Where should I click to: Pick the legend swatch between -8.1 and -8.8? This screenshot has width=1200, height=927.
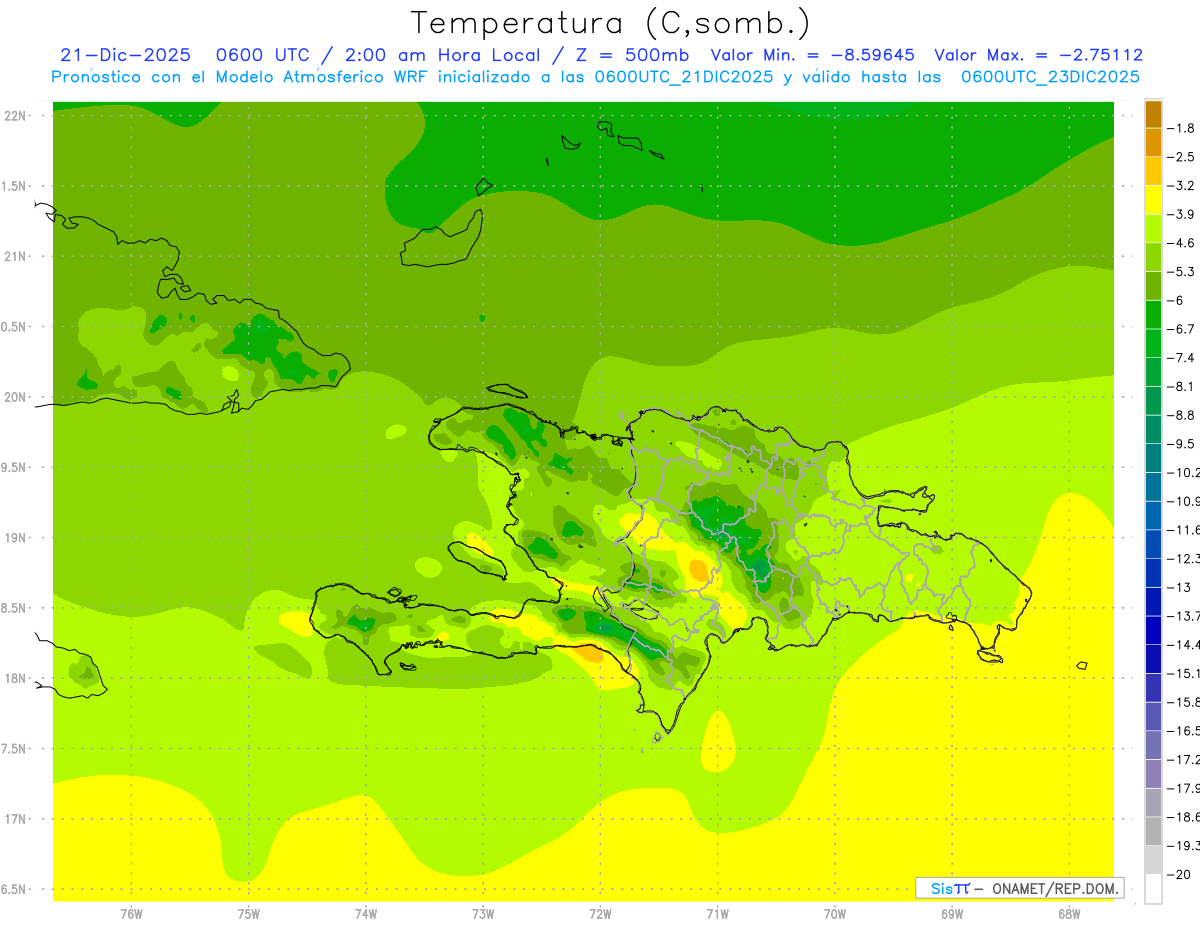(x=1153, y=401)
